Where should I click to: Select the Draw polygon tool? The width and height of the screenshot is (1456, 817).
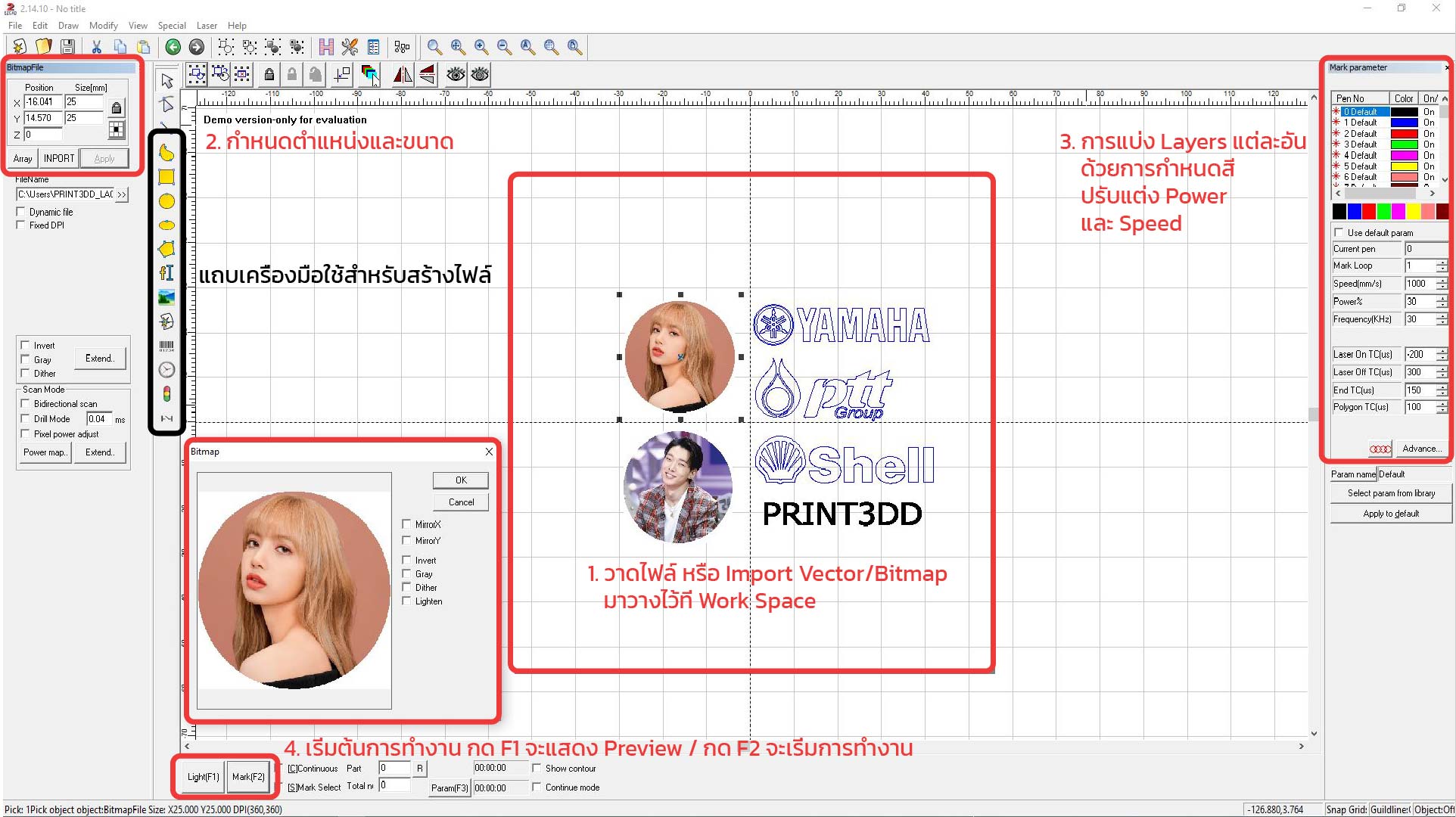click(166, 249)
